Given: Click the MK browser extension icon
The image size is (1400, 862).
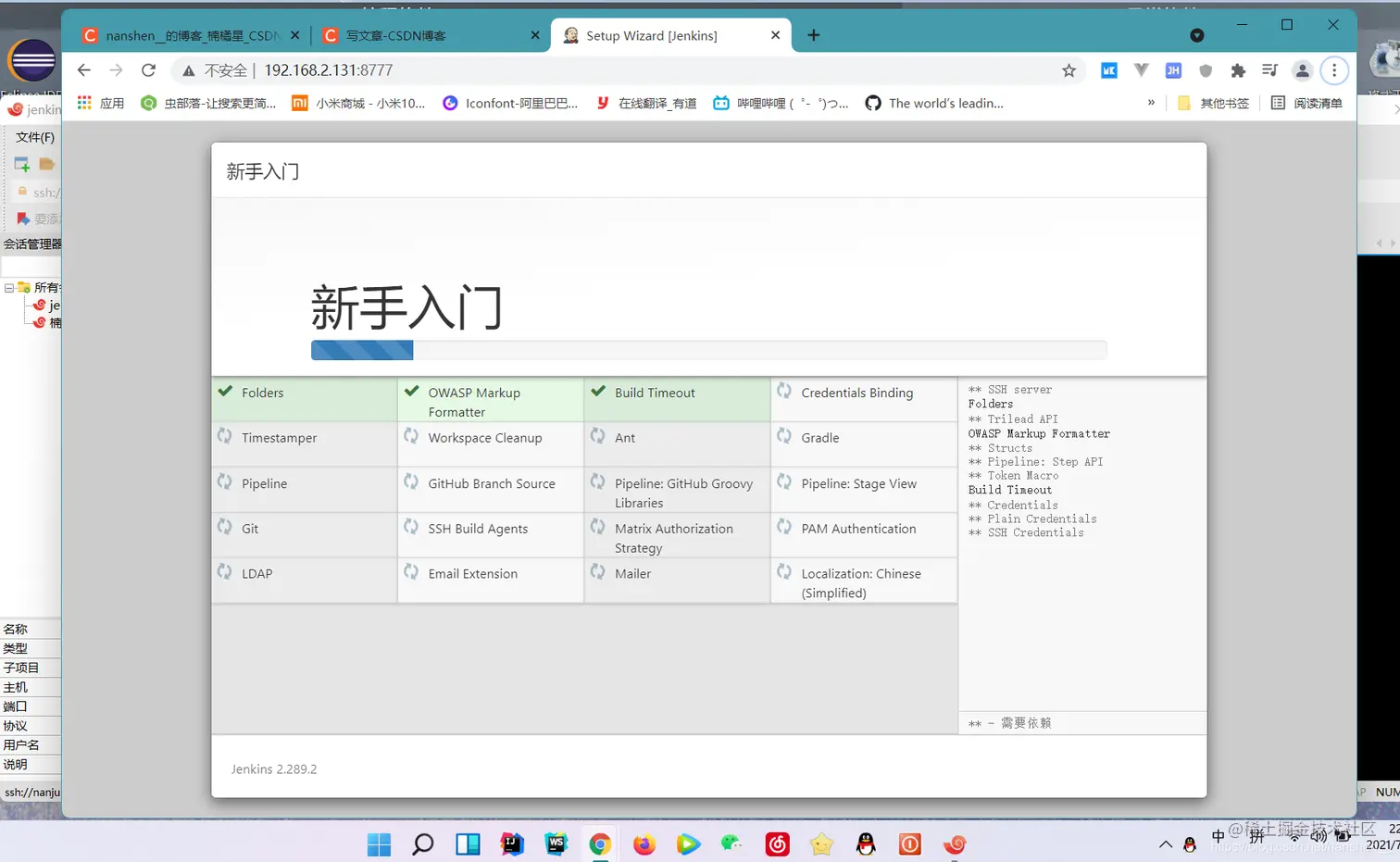Looking at the screenshot, I should (x=1108, y=70).
